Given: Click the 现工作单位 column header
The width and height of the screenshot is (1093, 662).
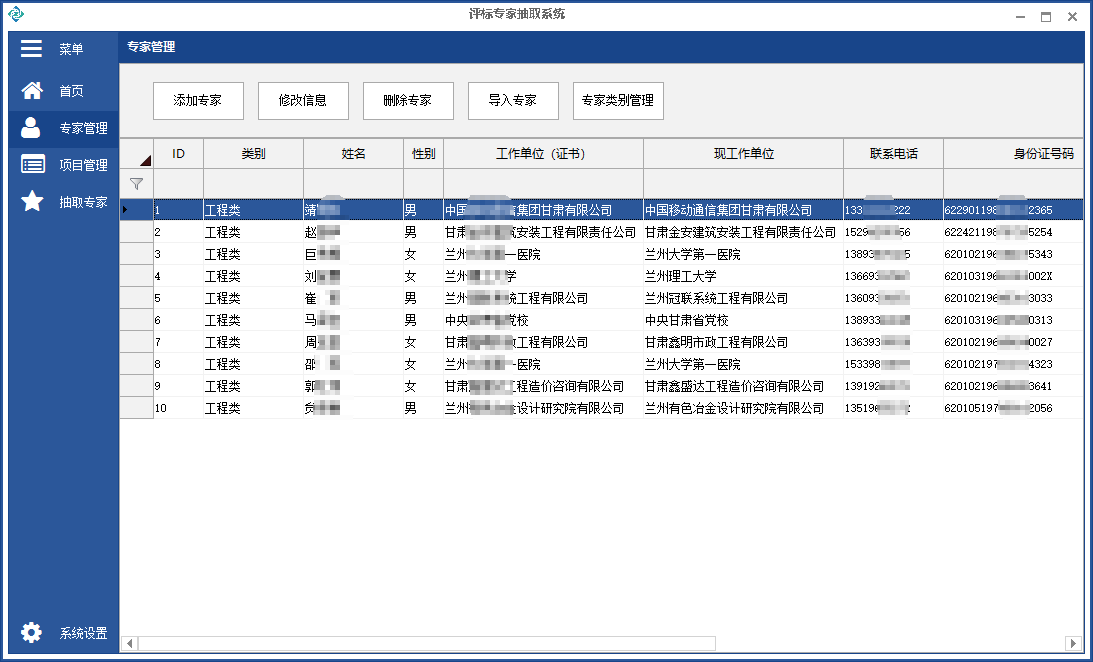Looking at the screenshot, I should click(x=743, y=154).
